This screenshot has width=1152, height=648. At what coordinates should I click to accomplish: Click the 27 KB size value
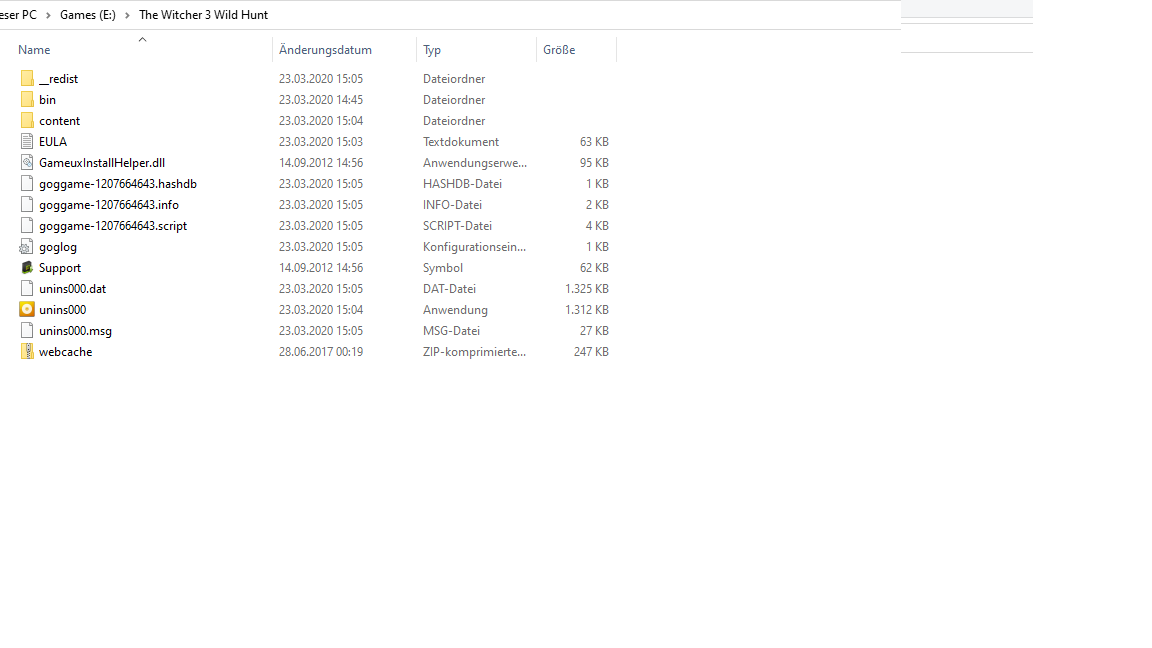[594, 331]
